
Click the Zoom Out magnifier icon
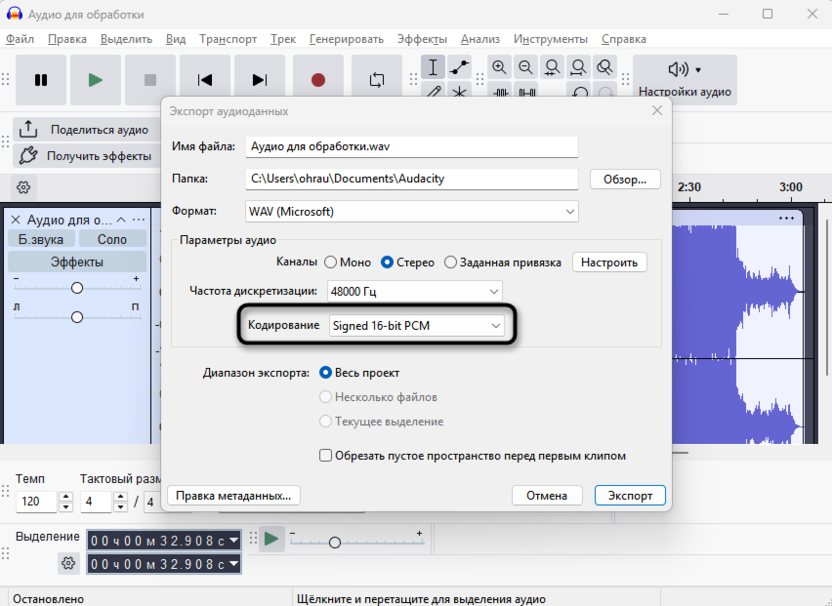[x=526, y=68]
